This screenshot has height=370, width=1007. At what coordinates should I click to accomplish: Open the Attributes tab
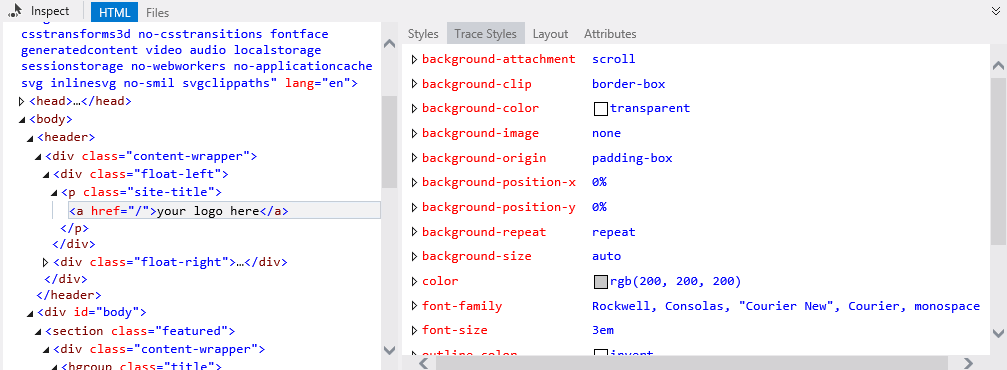pos(610,34)
